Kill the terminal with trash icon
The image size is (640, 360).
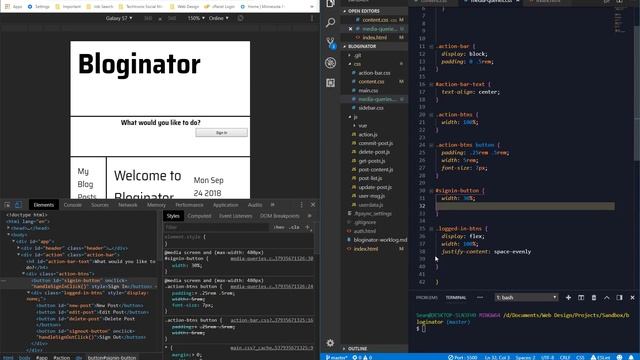[x=594, y=298]
